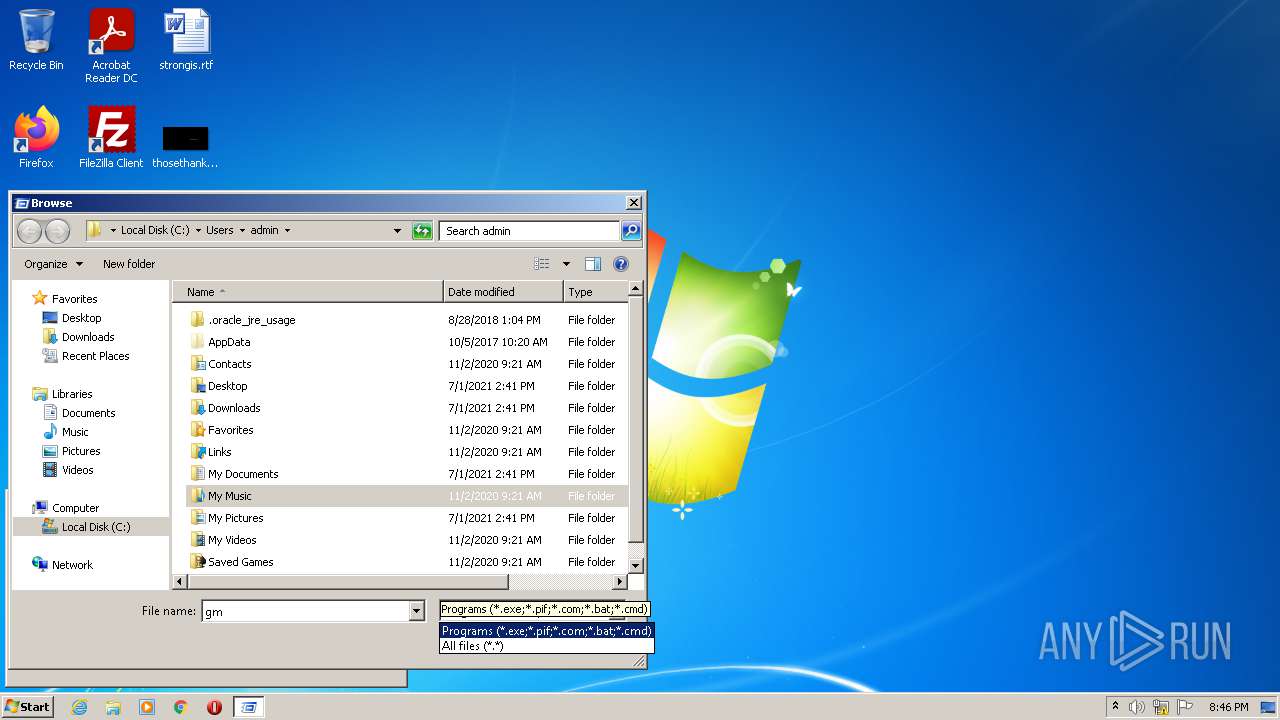Expand the Local Disk (C:) breadcrumb arrow

pos(198,230)
